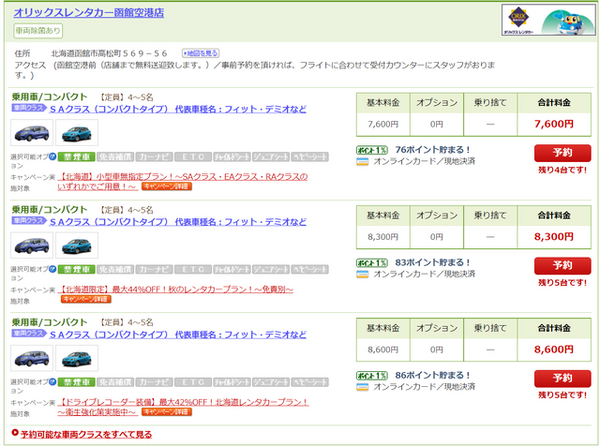Viewport: 600px width, 446px height.
Task: View dark blue car thumbnail in 8,600円 listing
Action: pyautogui.click(x=32, y=358)
